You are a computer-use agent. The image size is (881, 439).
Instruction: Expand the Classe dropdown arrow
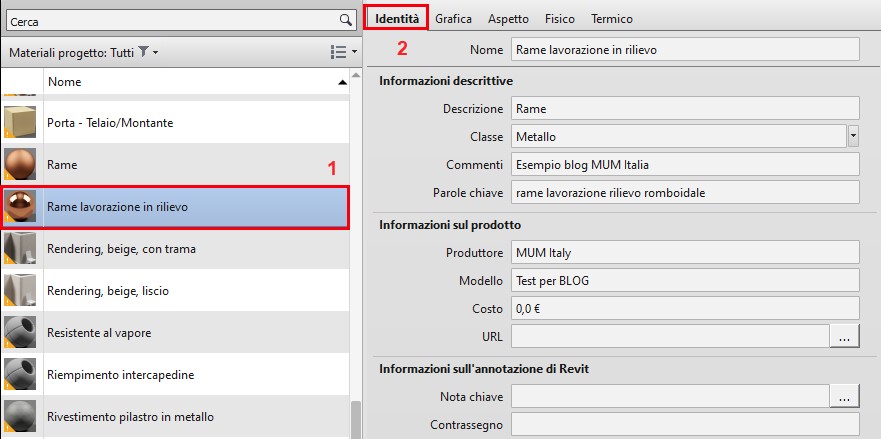[853, 136]
